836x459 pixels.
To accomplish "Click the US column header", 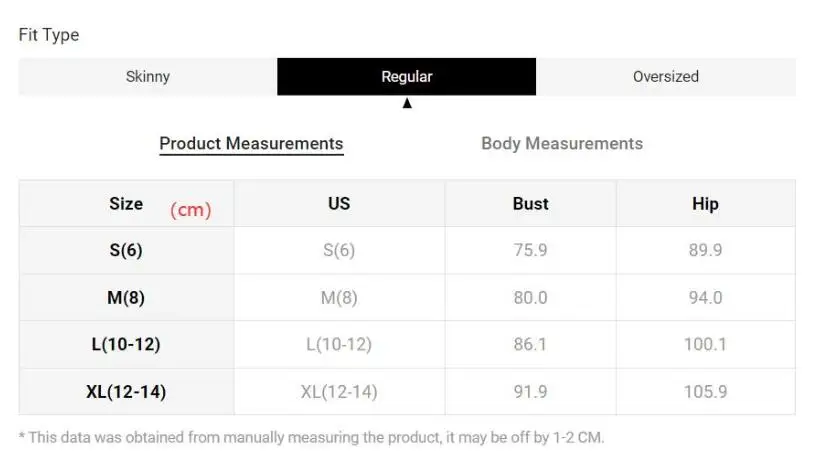I will 339,204.
